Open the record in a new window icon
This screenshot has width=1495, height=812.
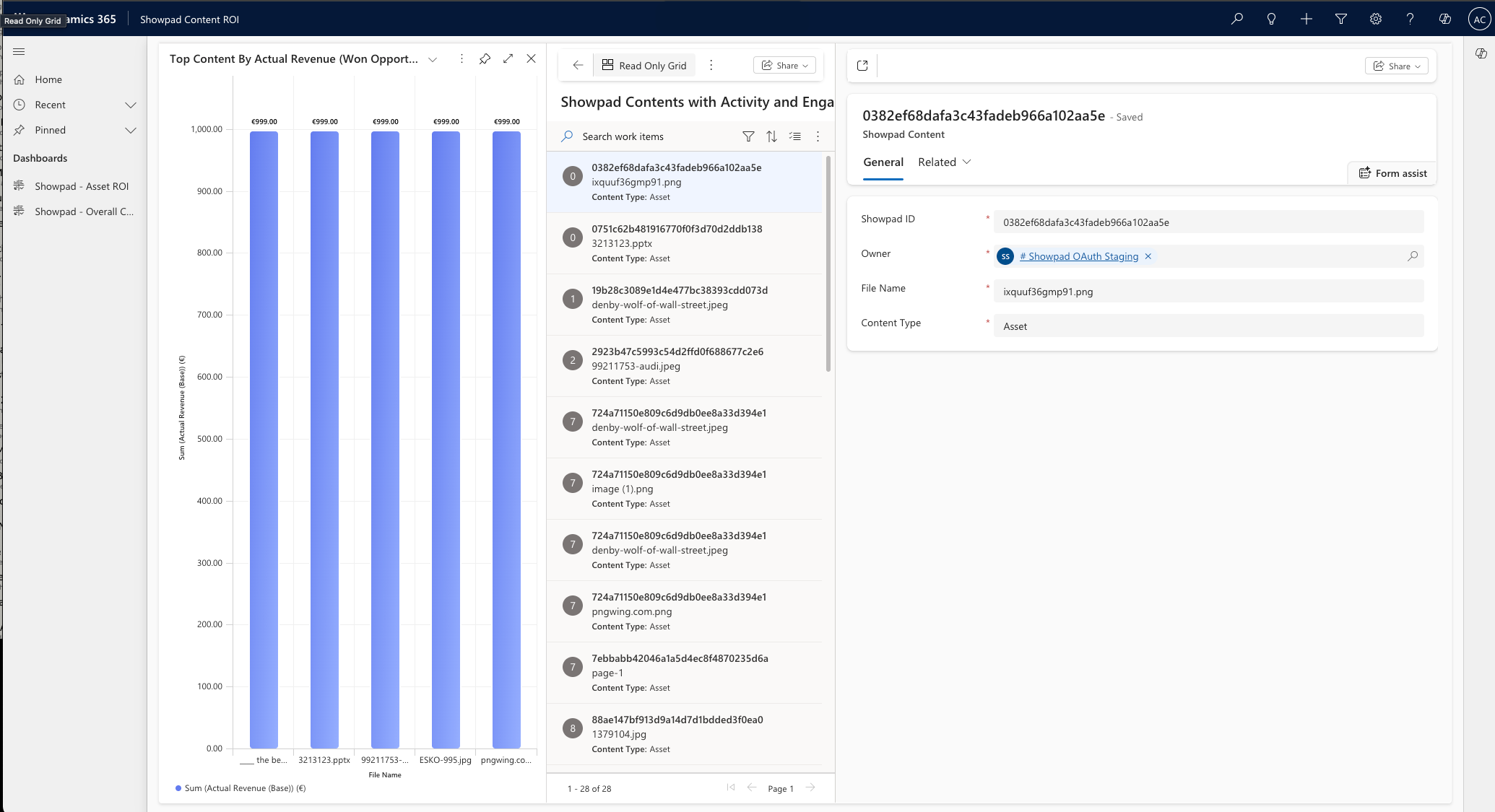862,66
